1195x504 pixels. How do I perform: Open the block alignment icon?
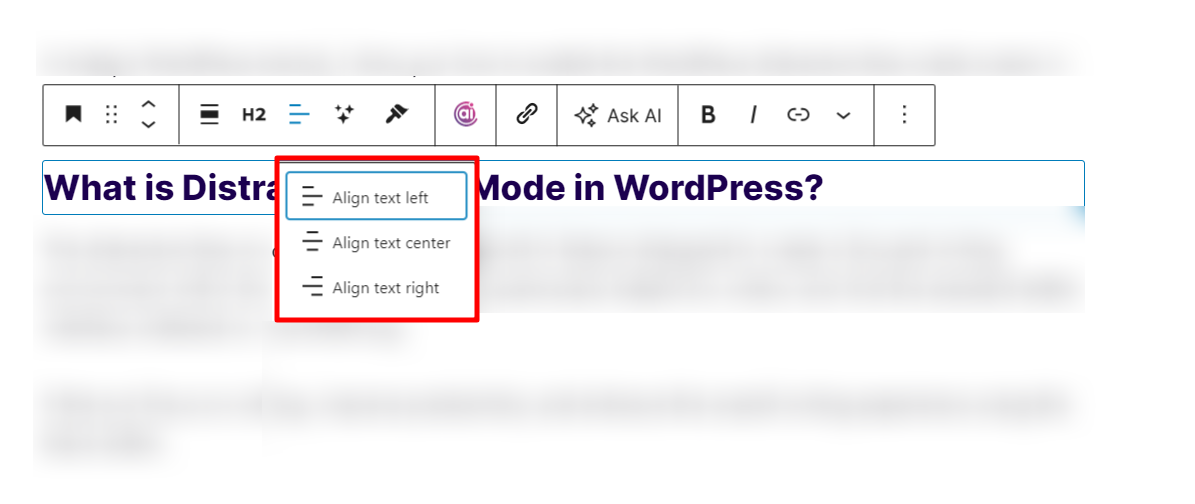(210, 115)
